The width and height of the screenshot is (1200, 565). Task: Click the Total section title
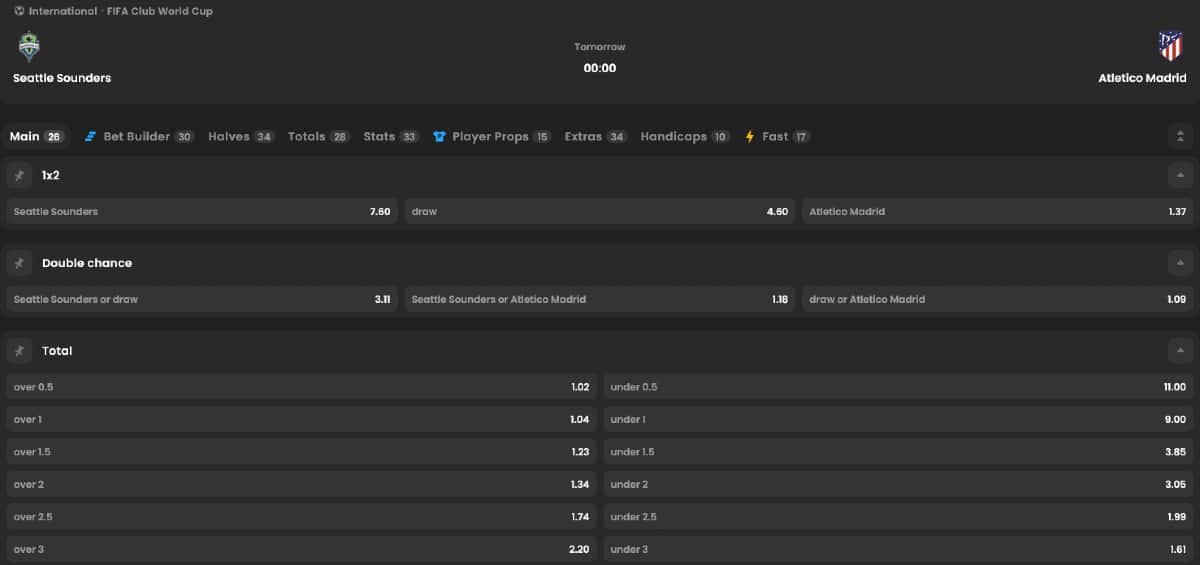click(57, 351)
